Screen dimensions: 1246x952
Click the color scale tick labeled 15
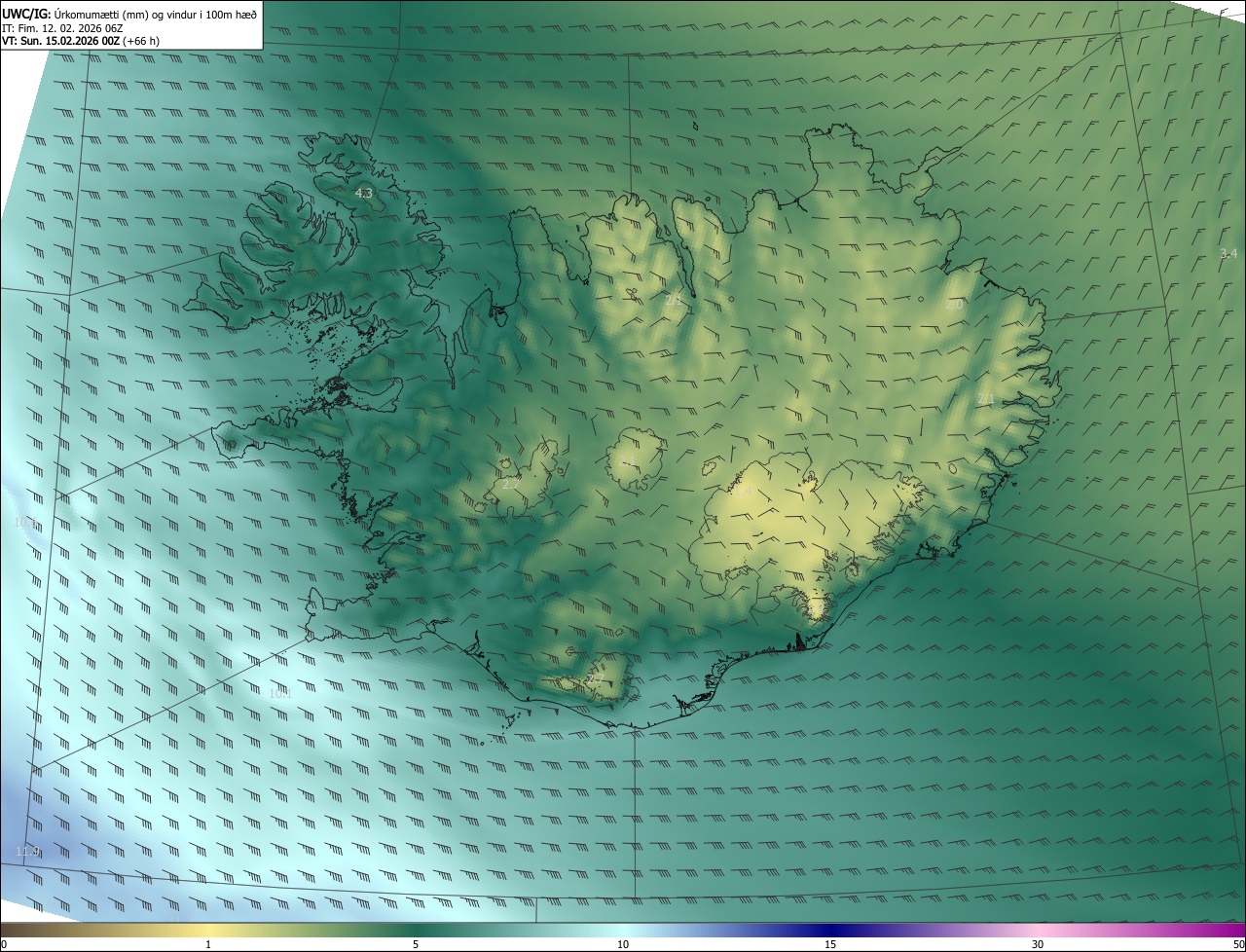[x=830, y=944]
